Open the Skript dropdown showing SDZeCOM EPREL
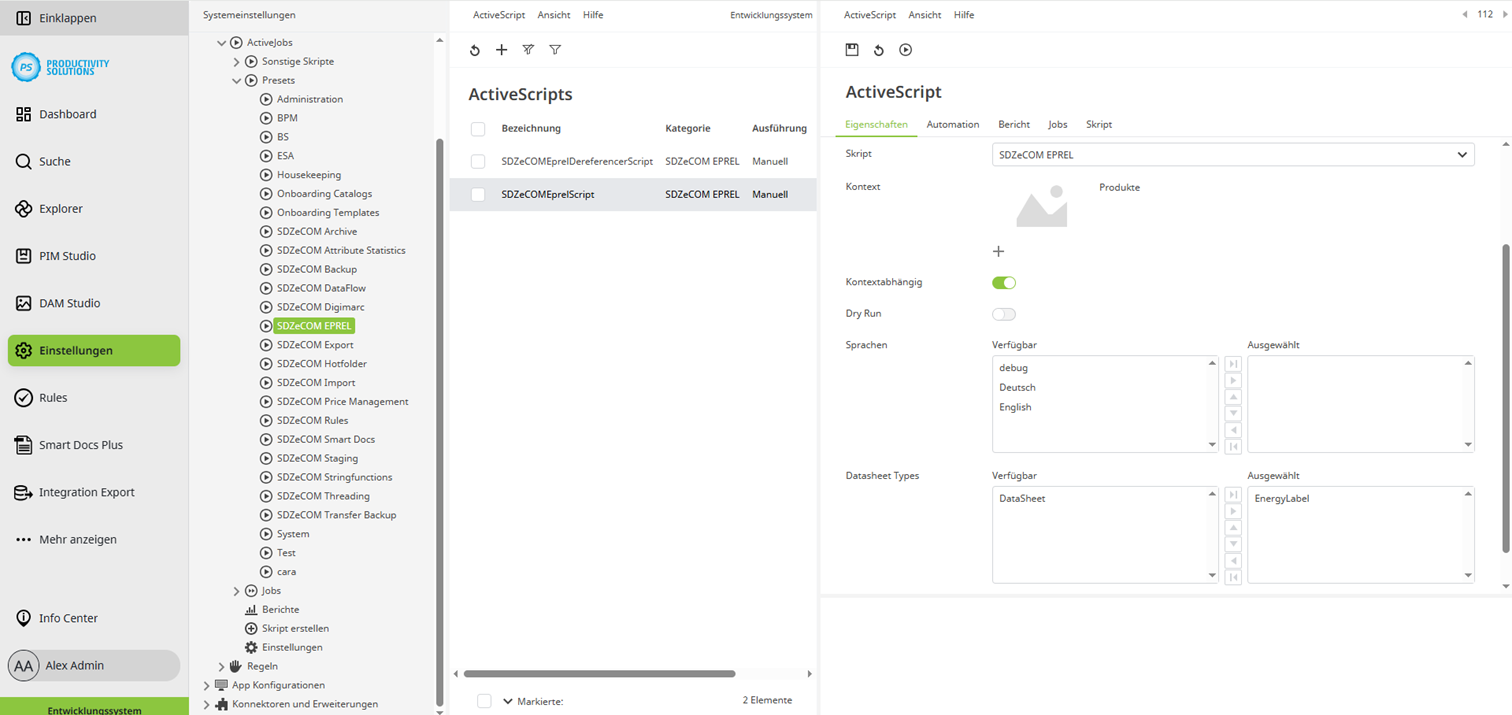 click(x=1461, y=154)
